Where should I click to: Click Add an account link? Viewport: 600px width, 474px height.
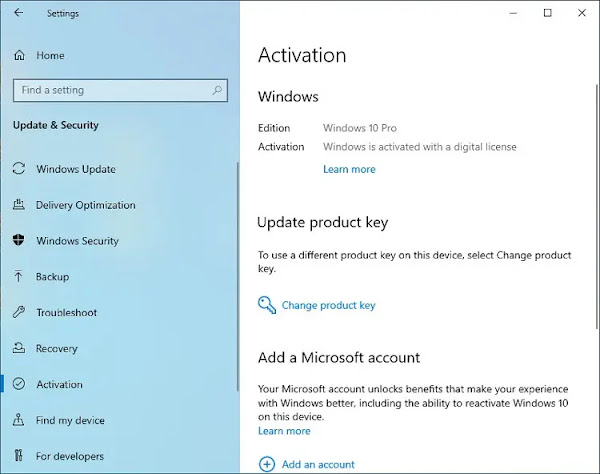(x=318, y=464)
